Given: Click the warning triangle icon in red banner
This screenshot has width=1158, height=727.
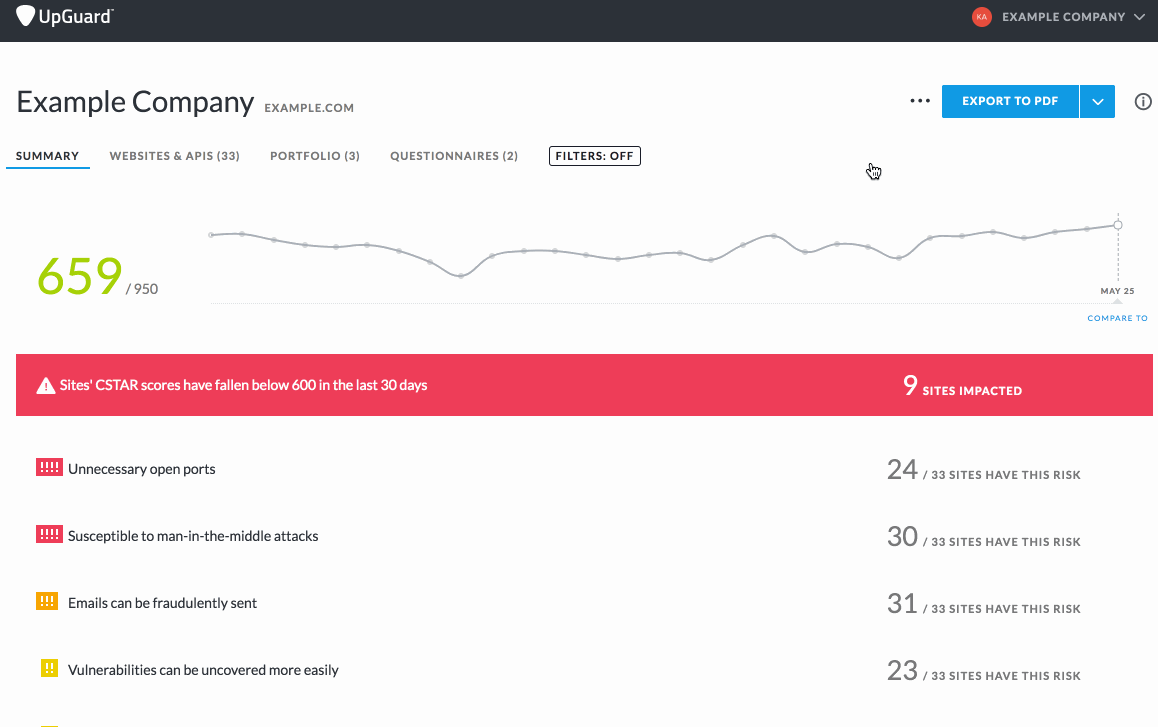Looking at the screenshot, I should (x=46, y=386).
